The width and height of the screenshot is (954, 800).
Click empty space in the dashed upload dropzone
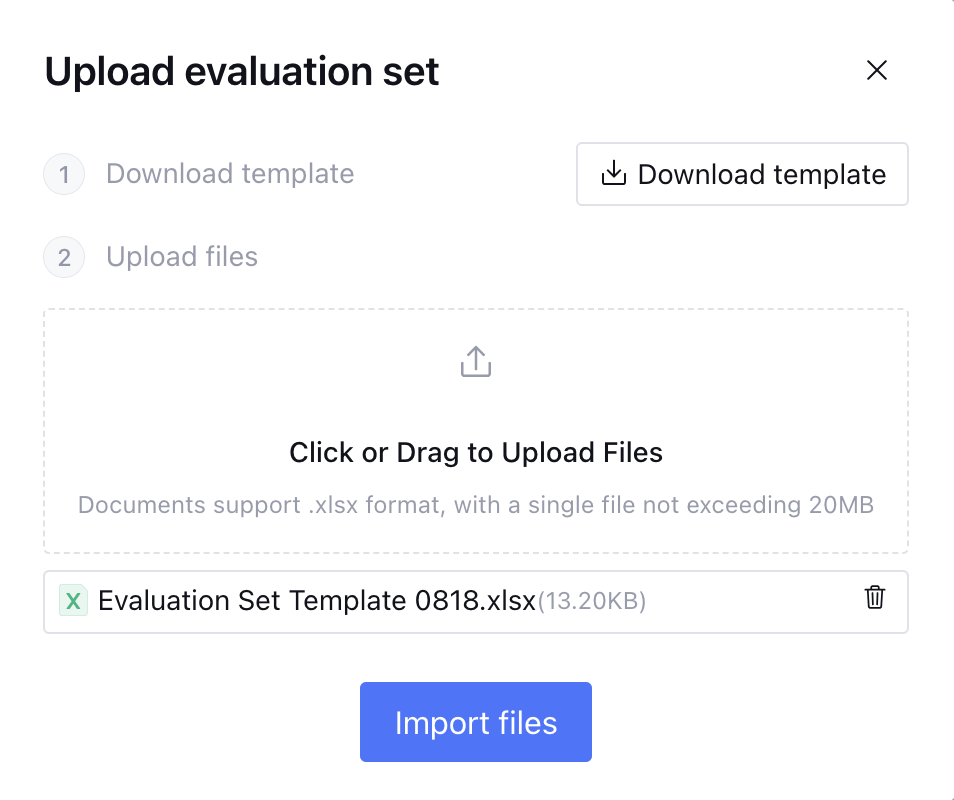click(200, 400)
